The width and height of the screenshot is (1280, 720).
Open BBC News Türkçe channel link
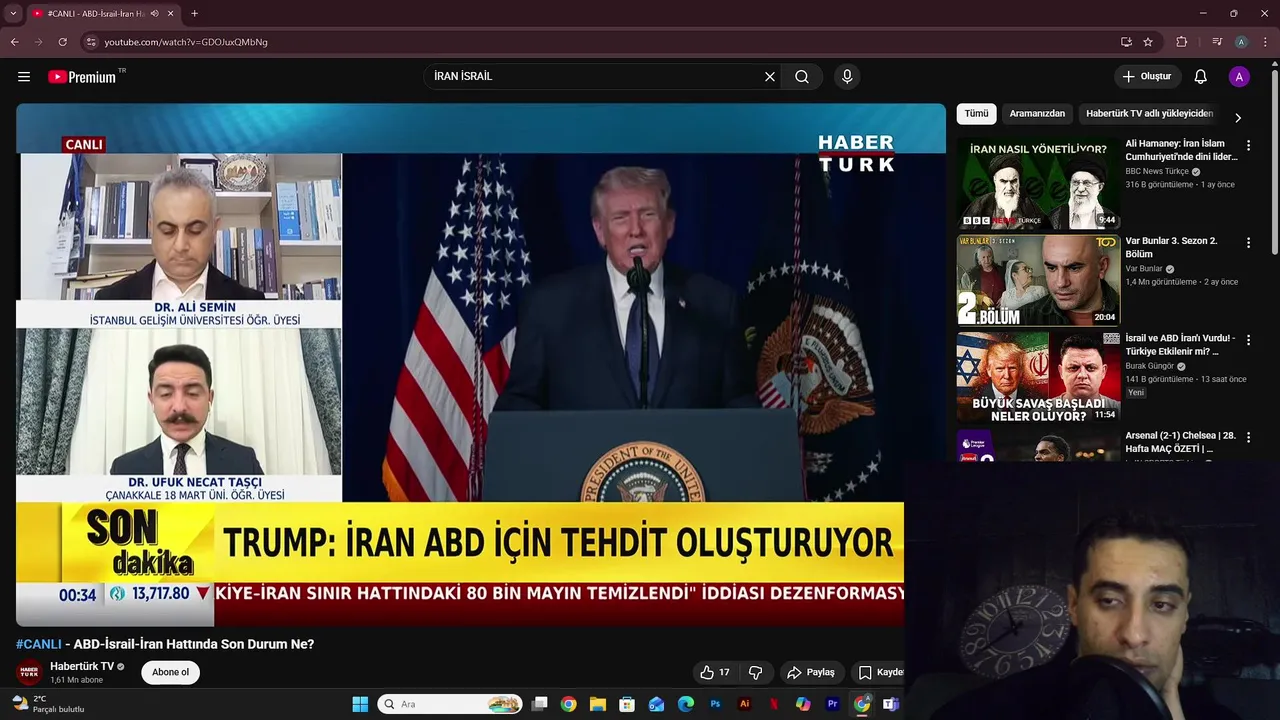point(1157,171)
